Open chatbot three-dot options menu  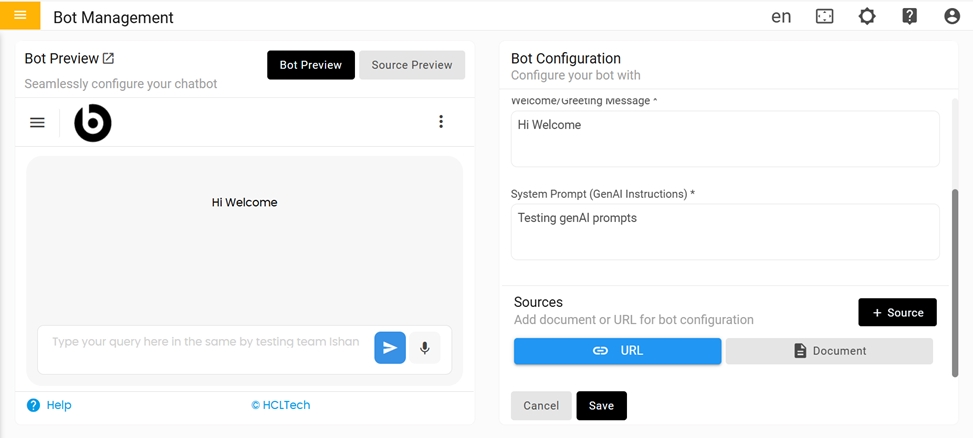pyautogui.click(x=441, y=122)
